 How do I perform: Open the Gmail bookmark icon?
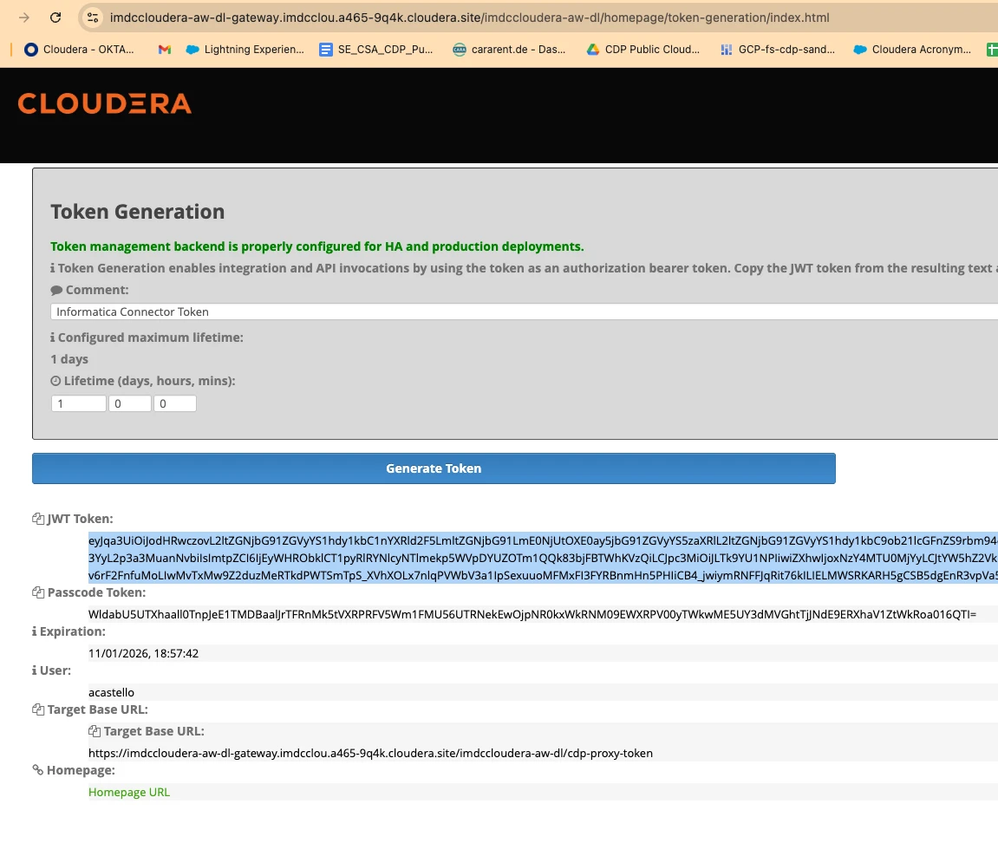click(x=164, y=50)
